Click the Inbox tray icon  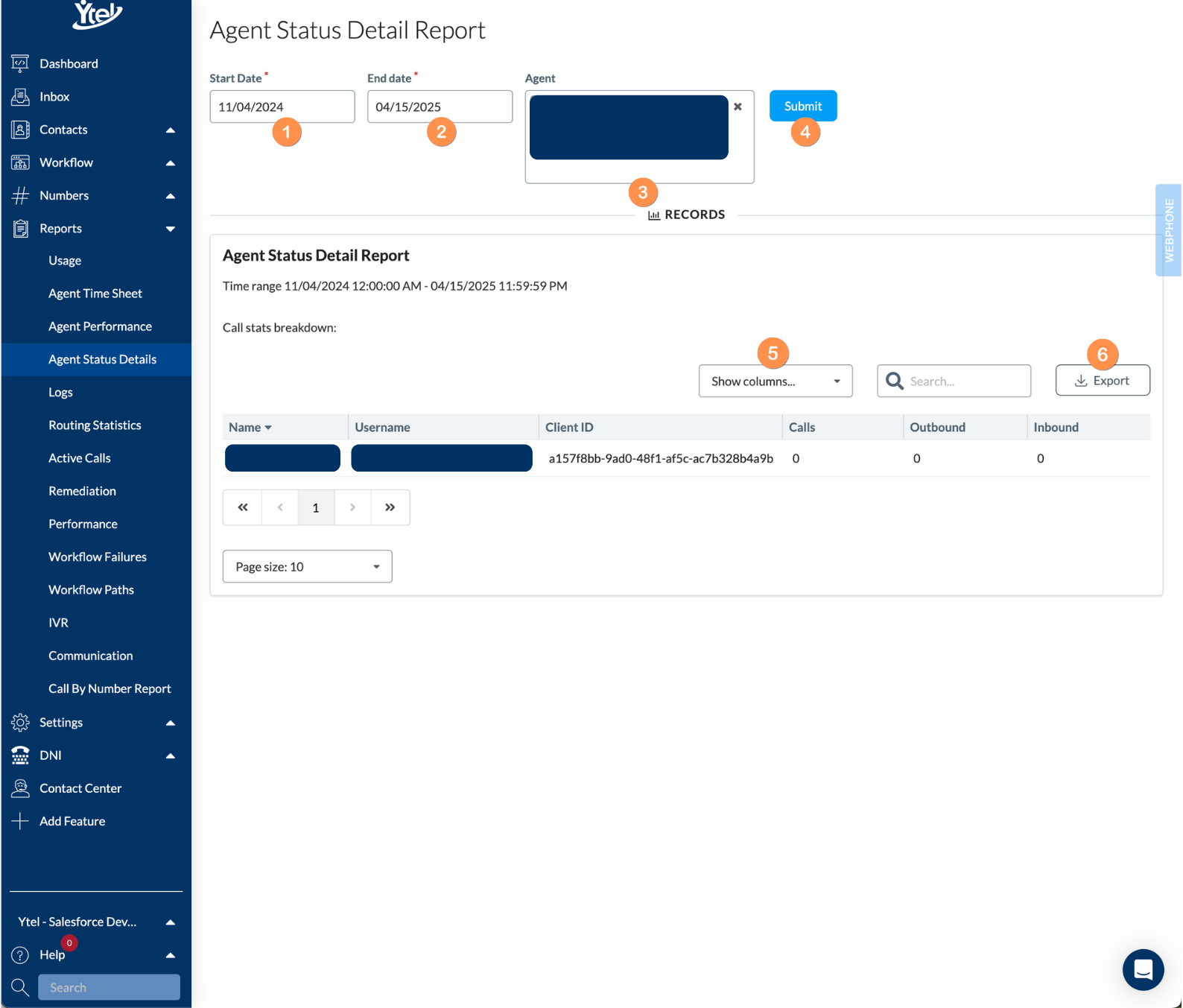(x=20, y=96)
